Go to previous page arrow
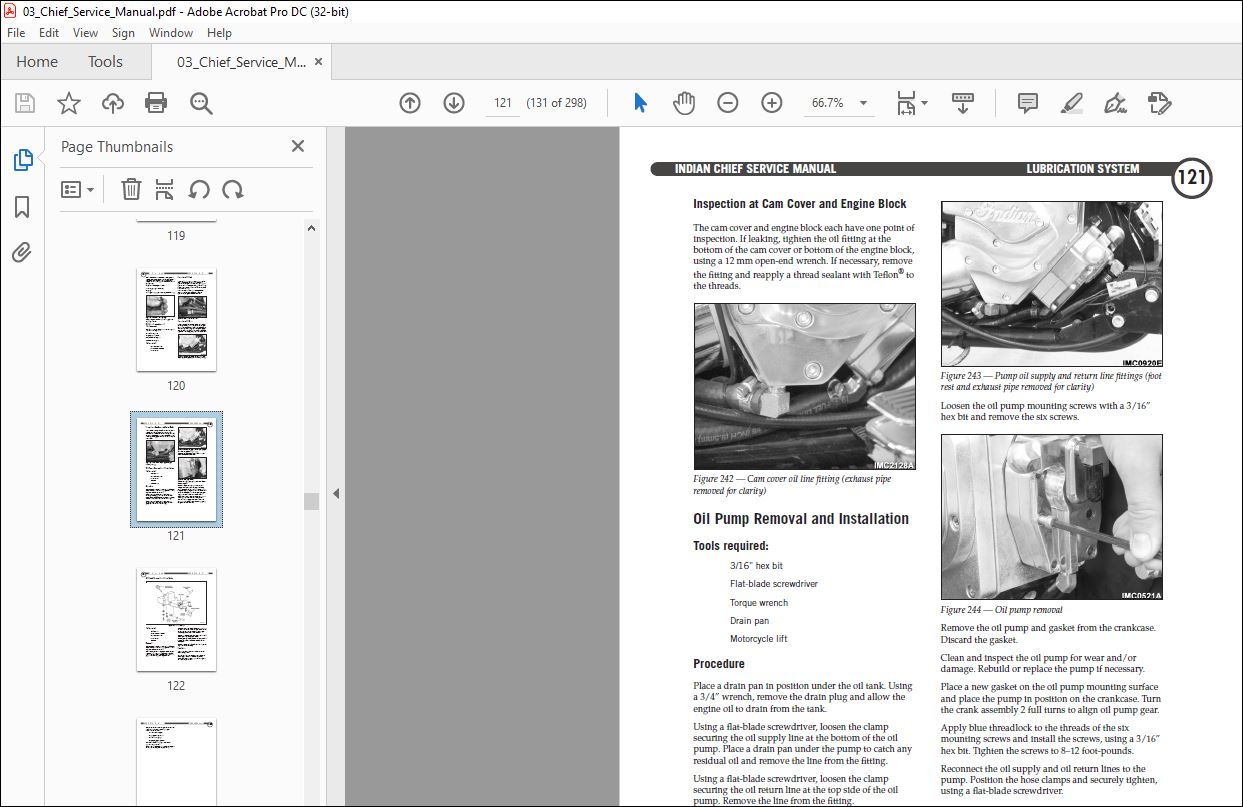Viewport: 1243px width, 807px height. [x=410, y=103]
